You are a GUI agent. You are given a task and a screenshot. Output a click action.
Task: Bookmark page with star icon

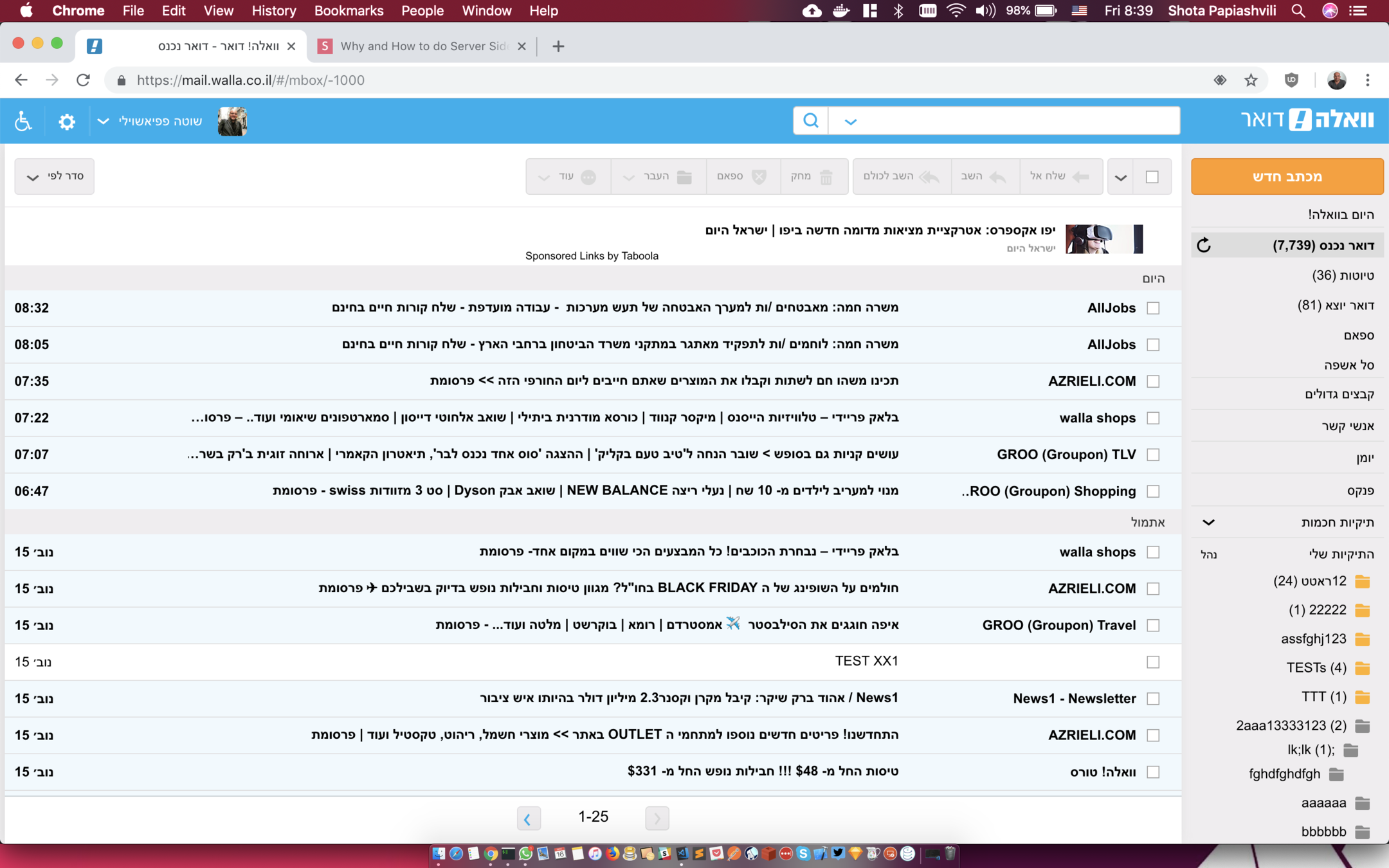[1251, 80]
